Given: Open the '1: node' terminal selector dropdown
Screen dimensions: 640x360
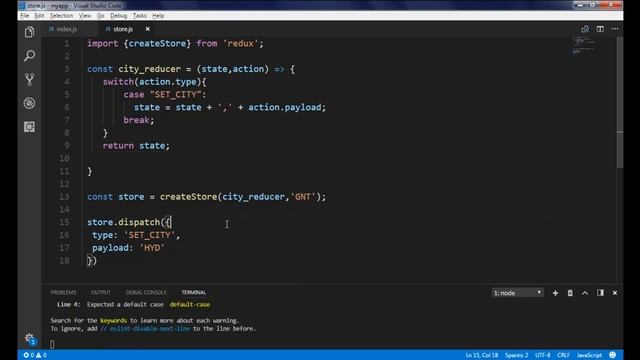Looking at the screenshot, I should click(518, 293).
